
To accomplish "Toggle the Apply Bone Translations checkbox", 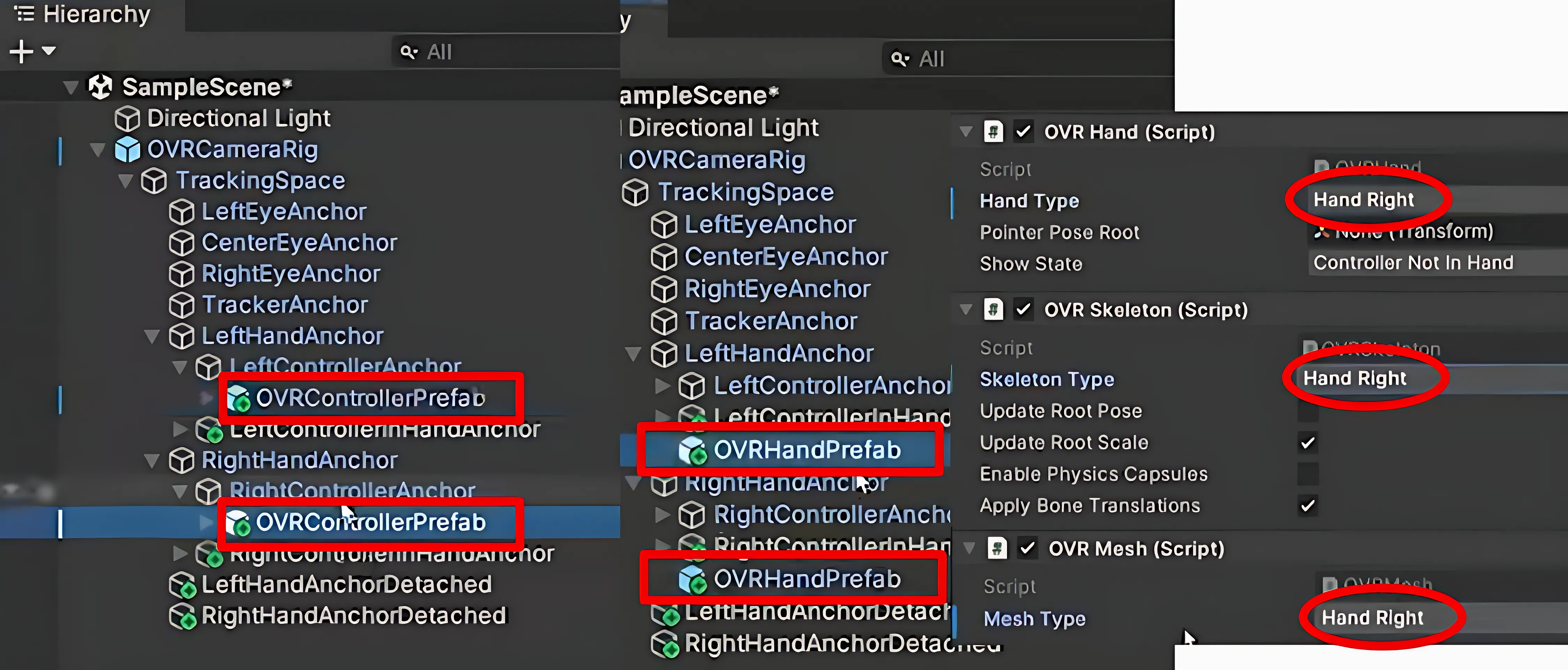I will (x=1307, y=506).
